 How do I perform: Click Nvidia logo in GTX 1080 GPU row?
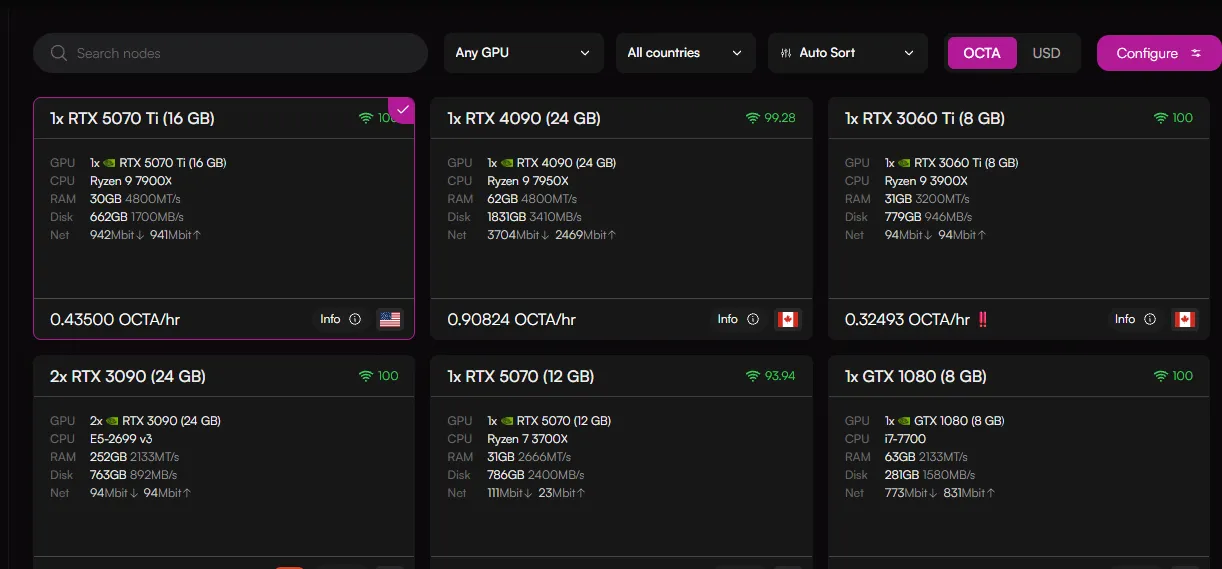click(904, 421)
